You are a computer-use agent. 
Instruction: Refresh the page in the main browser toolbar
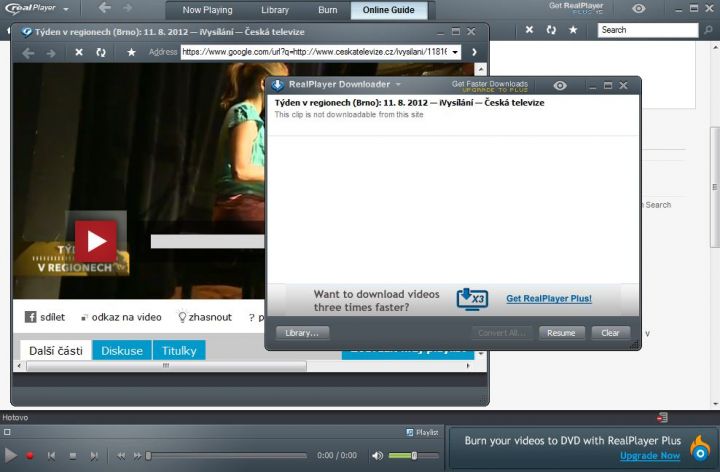551,30
